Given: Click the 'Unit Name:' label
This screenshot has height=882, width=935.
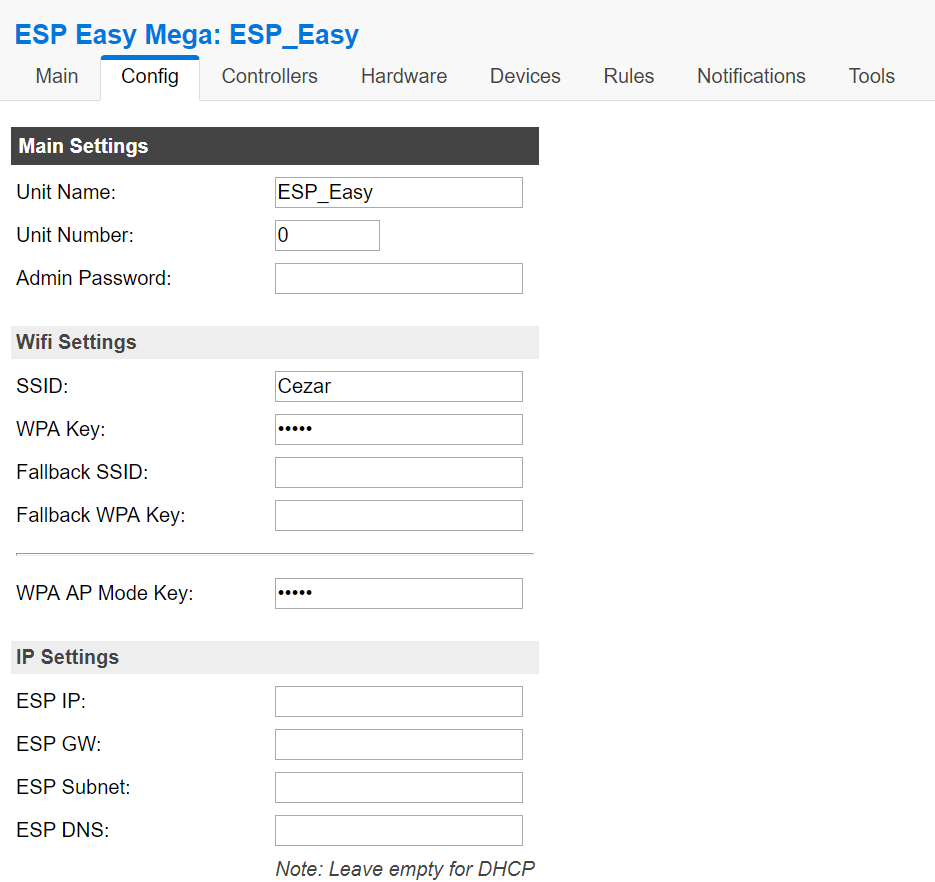Looking at the screenshot, I should pos(66,192).
